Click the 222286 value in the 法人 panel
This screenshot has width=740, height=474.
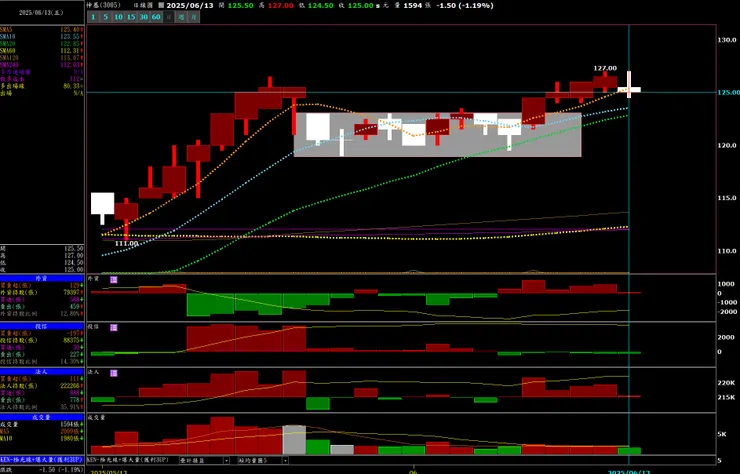pyautogui.click(x=71, y=386)
